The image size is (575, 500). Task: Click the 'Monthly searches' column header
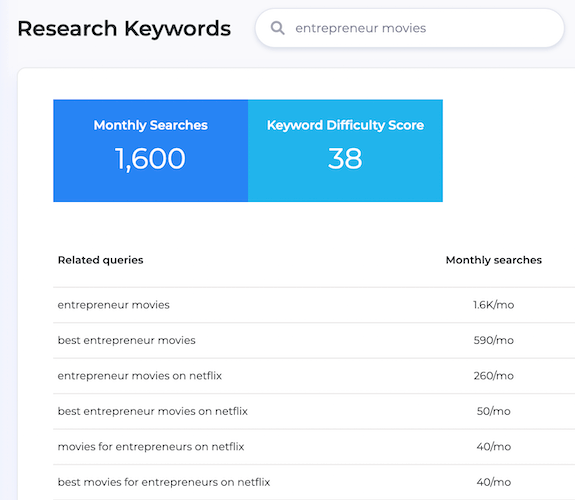tap(494, 260)
